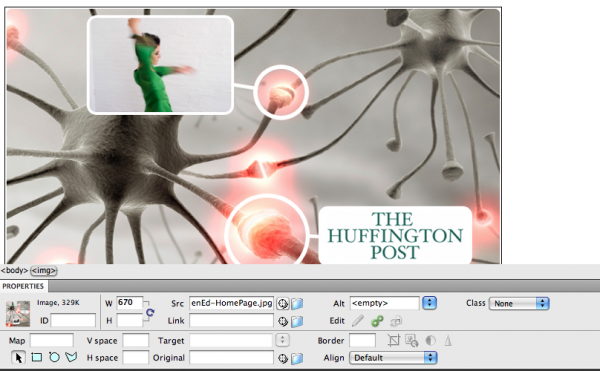
Task: Click the W width input field
Action: click(x=129, y=303)
